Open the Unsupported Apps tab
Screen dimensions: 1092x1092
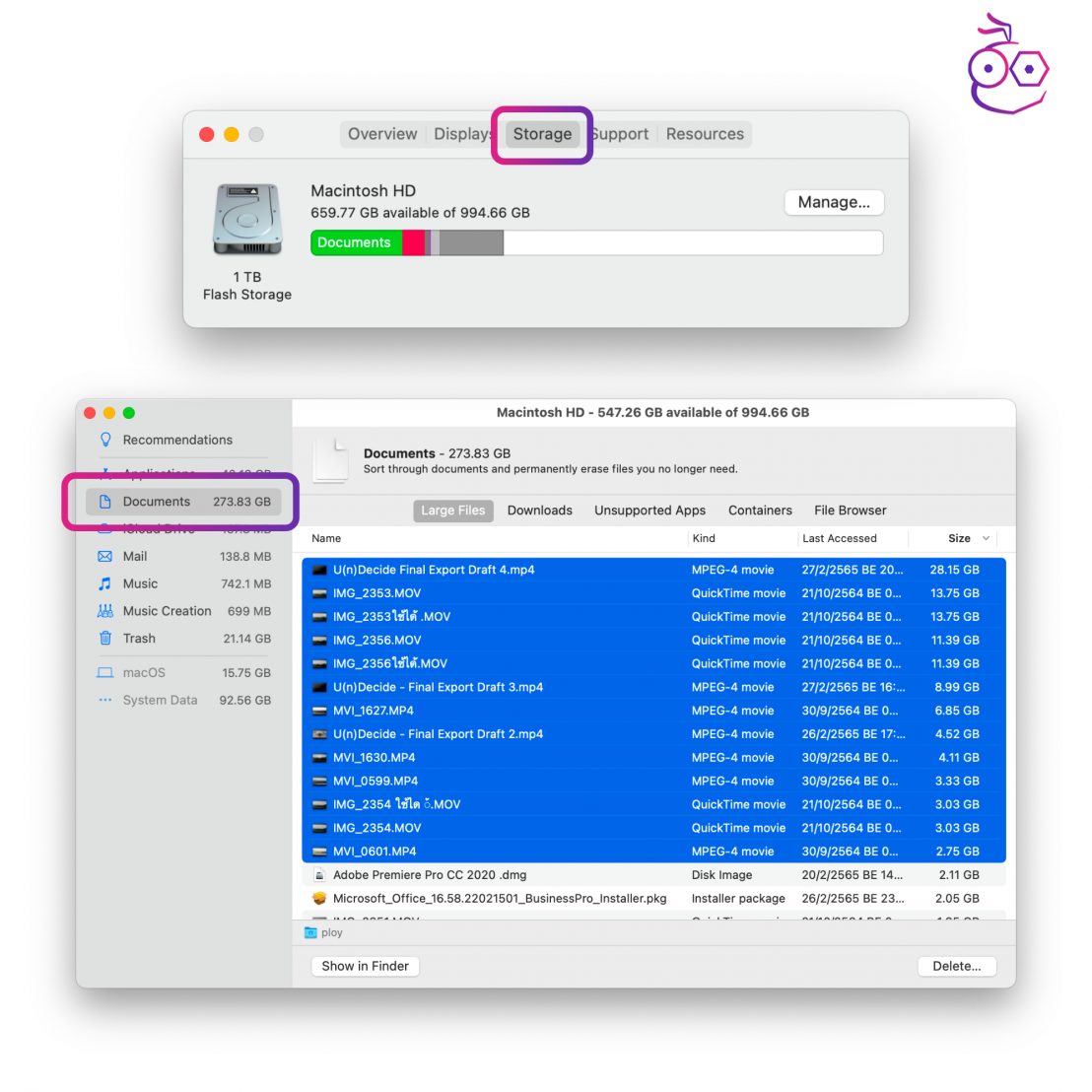click(x=649, y=511)
